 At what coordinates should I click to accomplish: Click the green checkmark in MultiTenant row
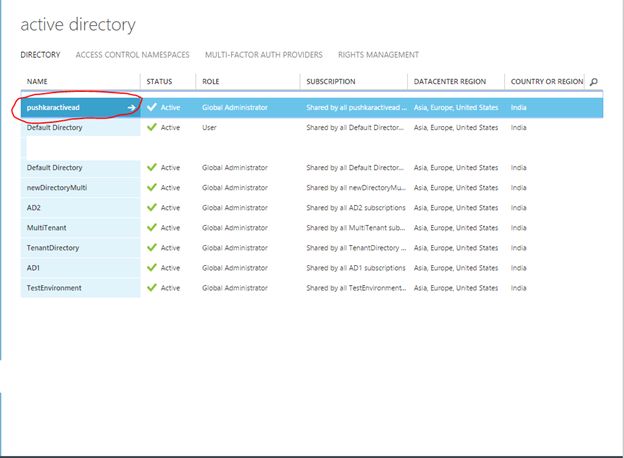click(x=152, y=227)
